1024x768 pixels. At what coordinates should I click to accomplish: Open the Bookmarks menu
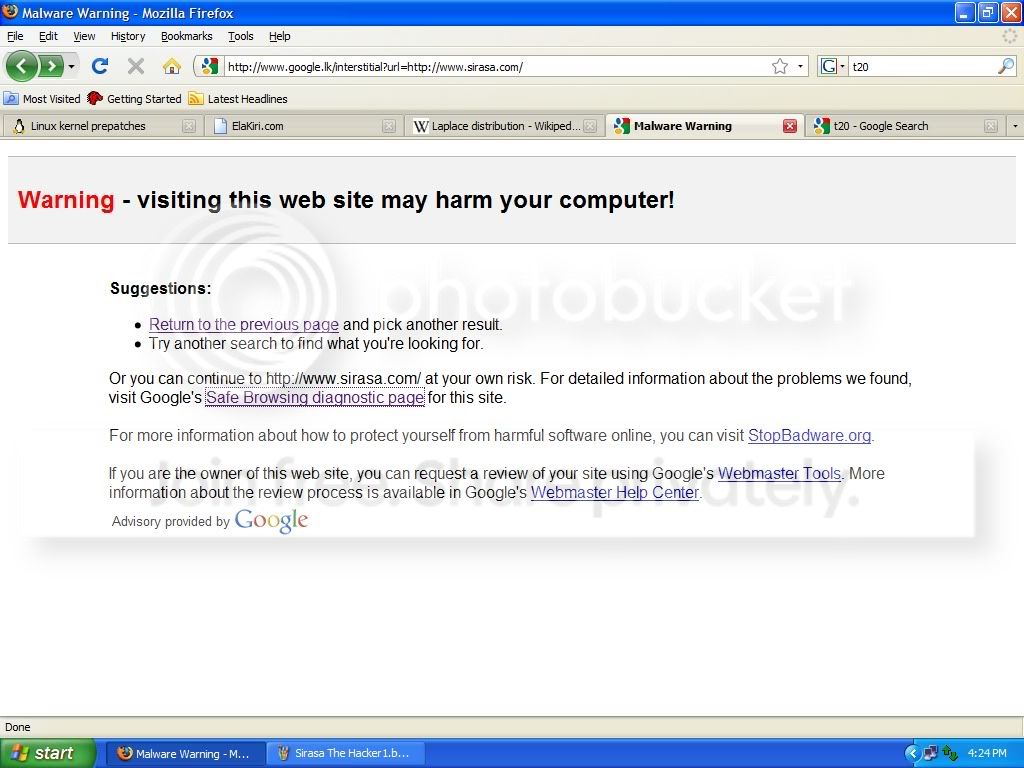187,36
